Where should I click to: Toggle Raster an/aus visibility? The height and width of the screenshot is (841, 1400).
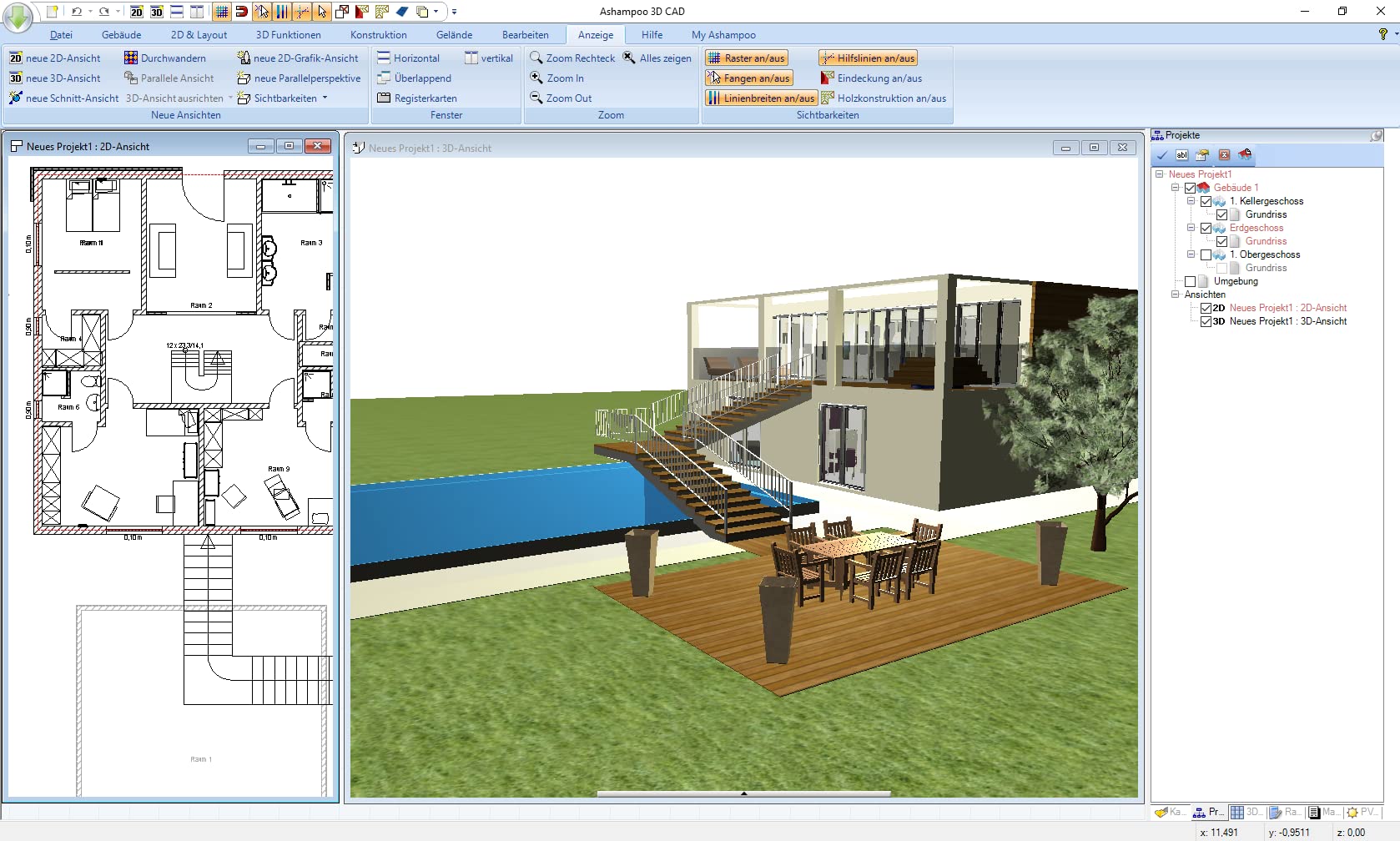pos(747,58)
